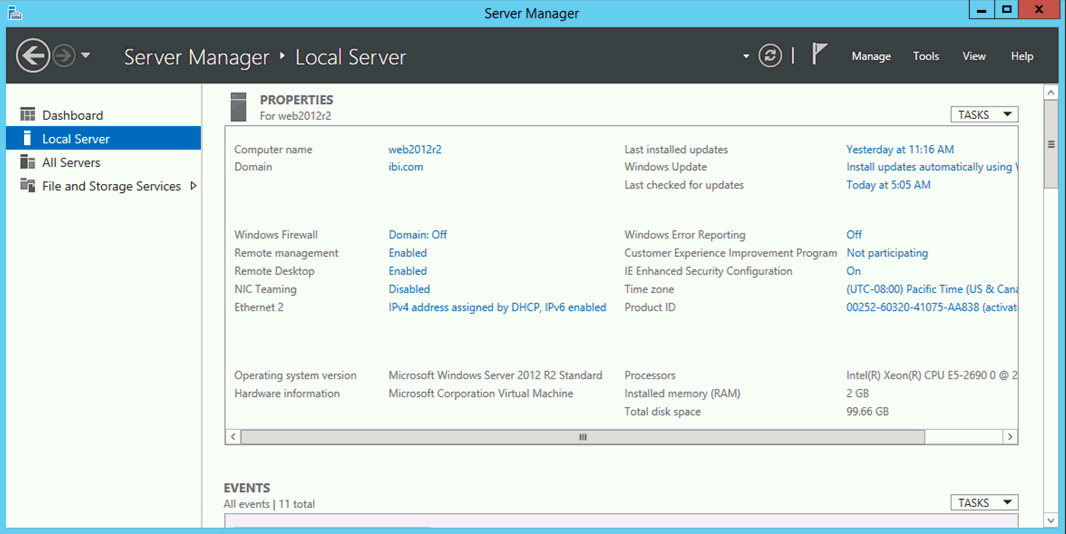Click Remote management Enabled link
The height and width of the screenshot is (534, 1066).
[x=407, y=253]
